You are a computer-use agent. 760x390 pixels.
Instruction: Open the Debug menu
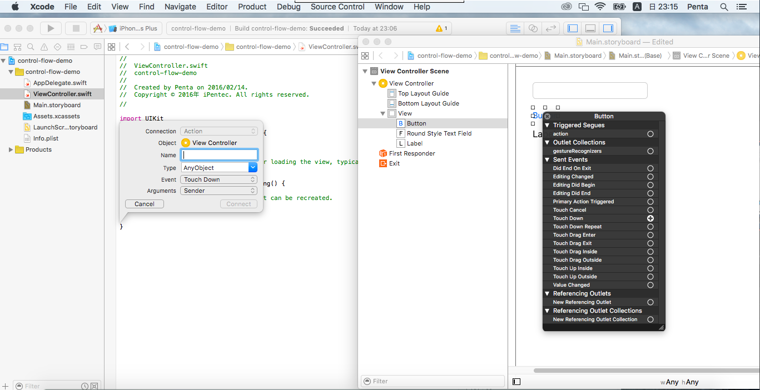pos(288,7)
